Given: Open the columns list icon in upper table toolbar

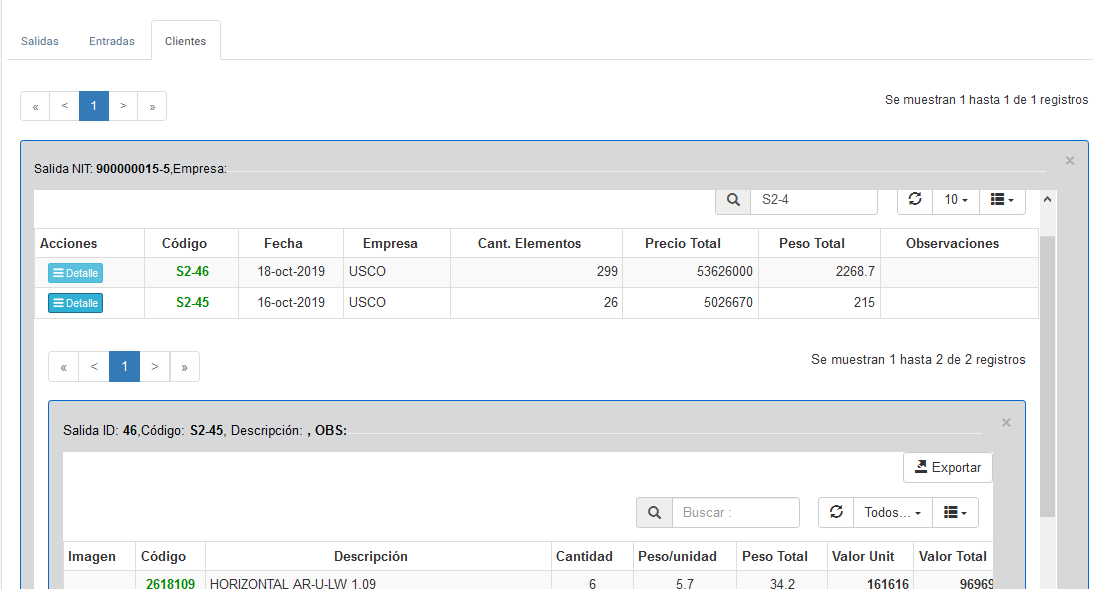Looking at the screenshot, I should (1001, 199).
